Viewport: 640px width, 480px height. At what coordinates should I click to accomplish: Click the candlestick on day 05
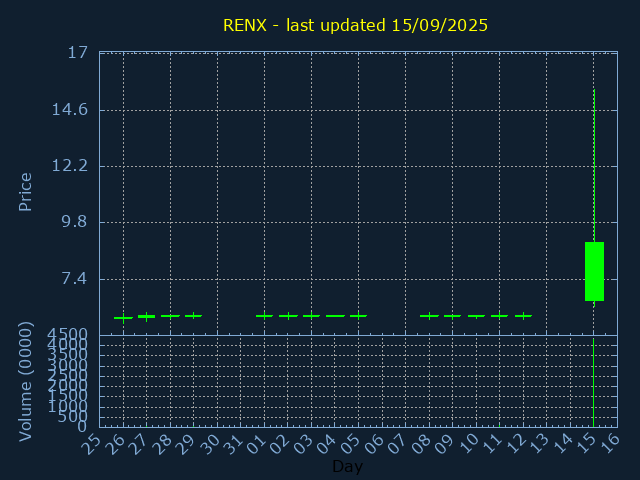(x=358, y=316)
